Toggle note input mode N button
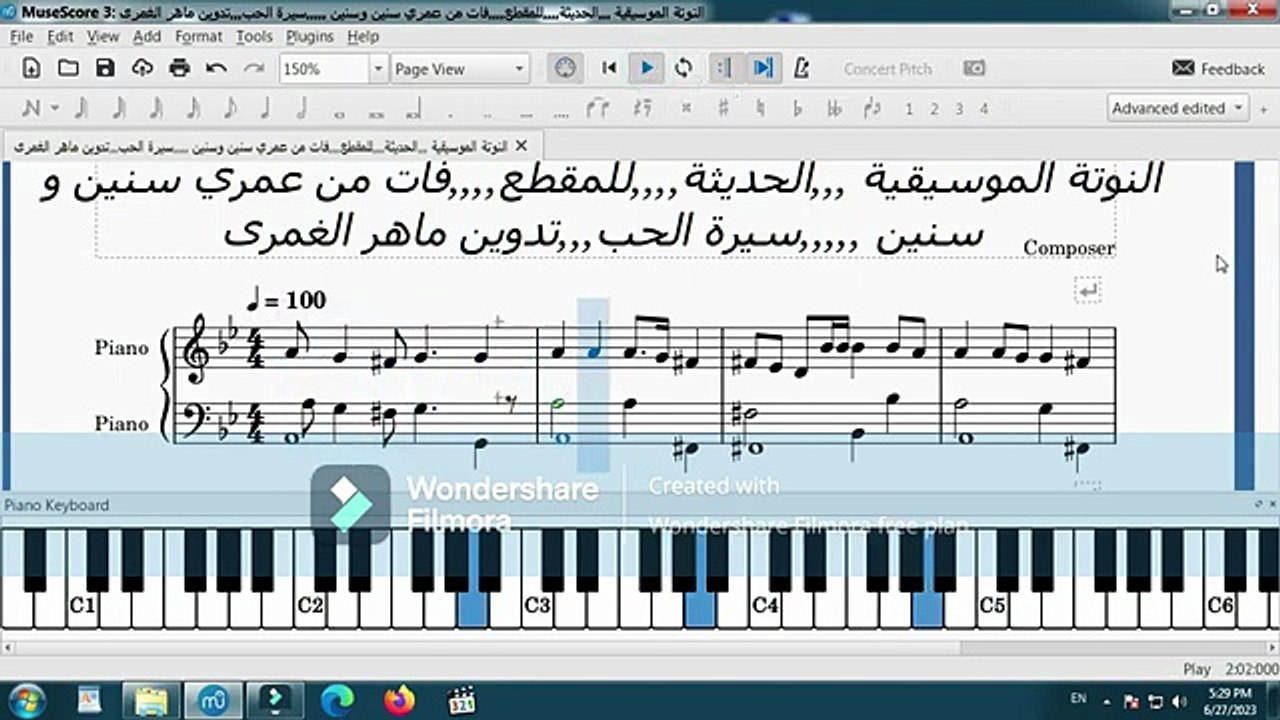 click(31, 108)
